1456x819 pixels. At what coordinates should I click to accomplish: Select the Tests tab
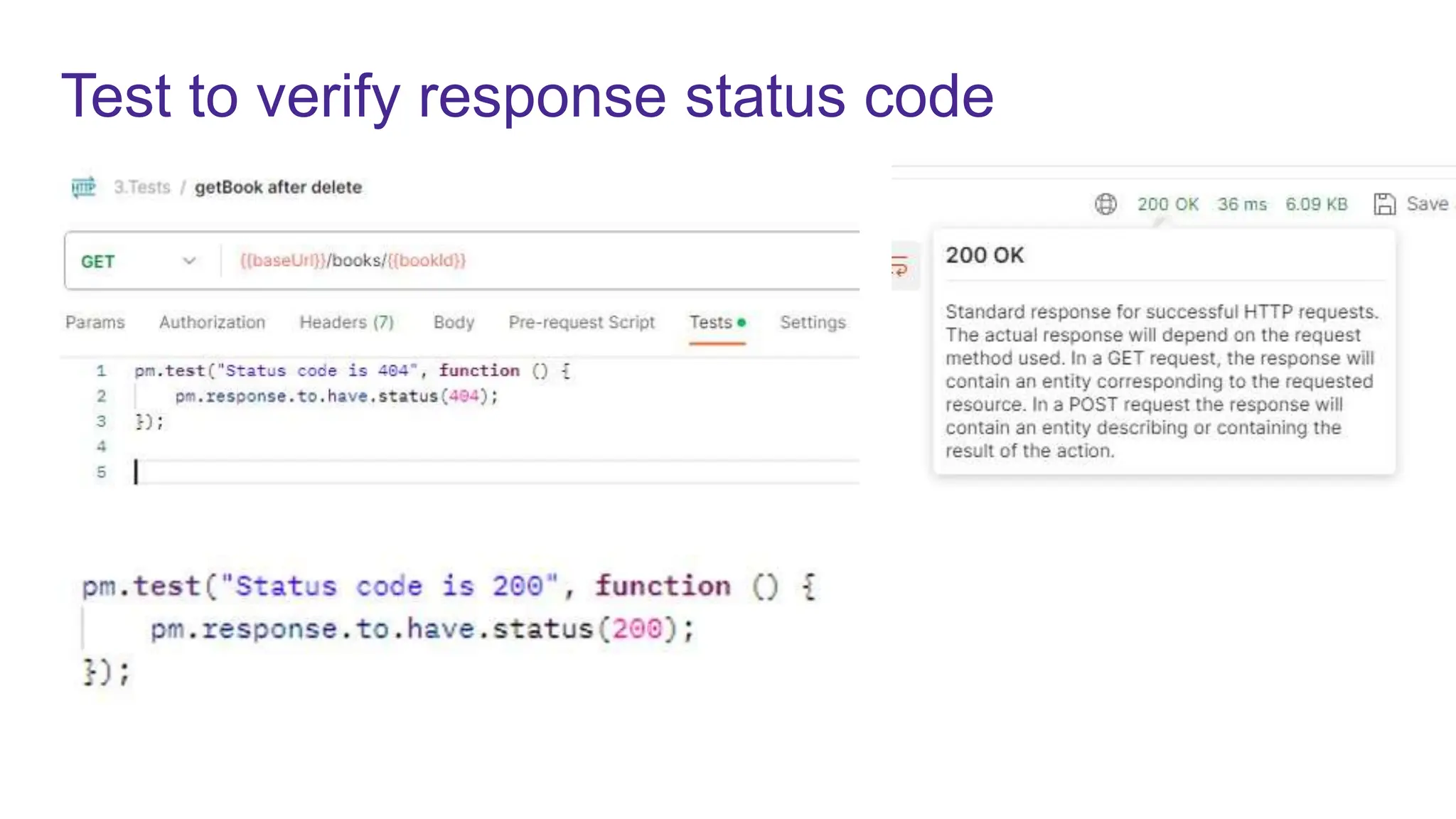[717, 322]
